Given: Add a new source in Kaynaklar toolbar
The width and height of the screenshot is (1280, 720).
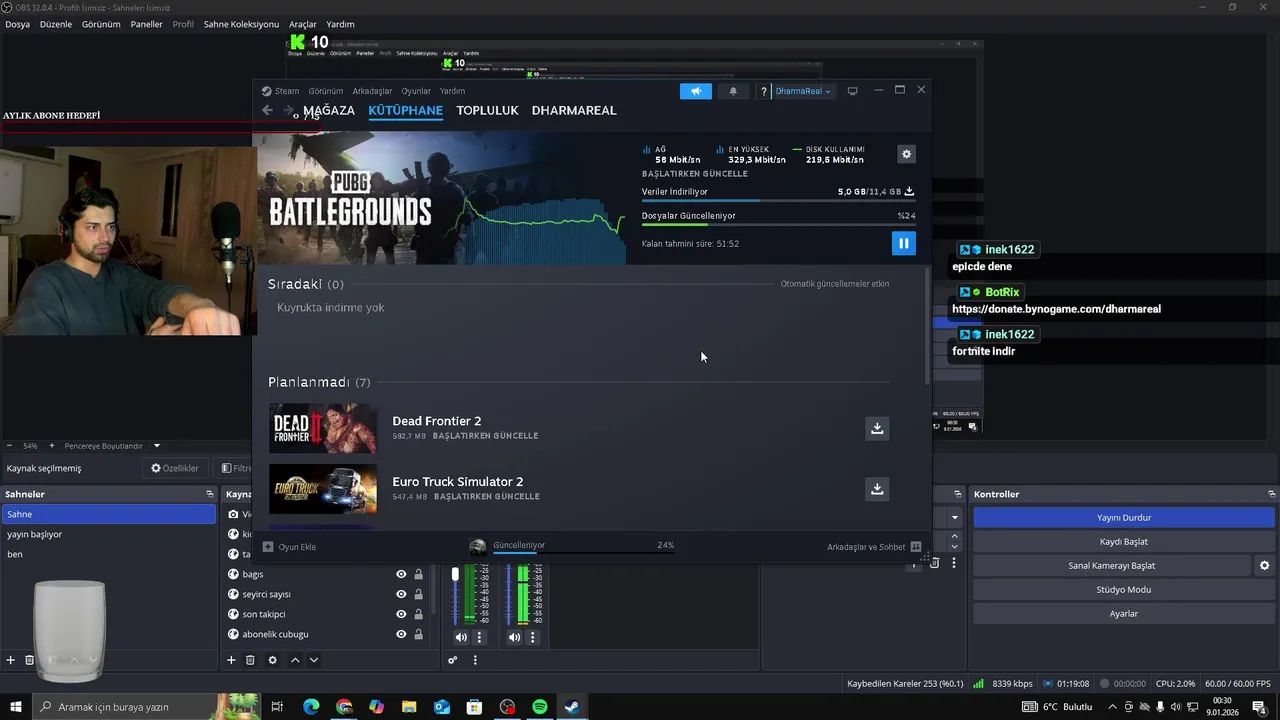Looking at the screenshot, I should click(231, 660).
